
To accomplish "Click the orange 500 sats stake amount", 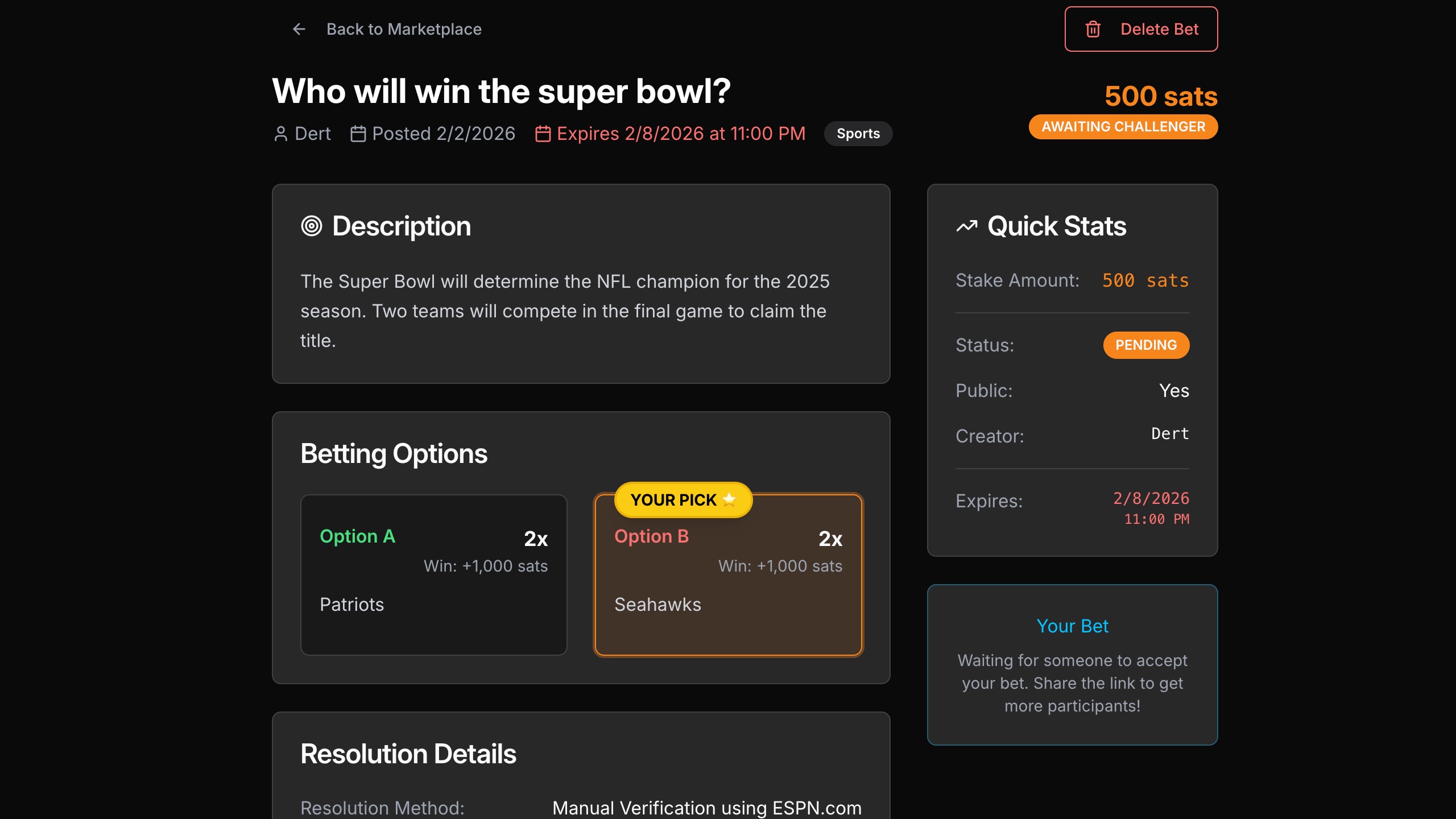I will click(1145, 280).
